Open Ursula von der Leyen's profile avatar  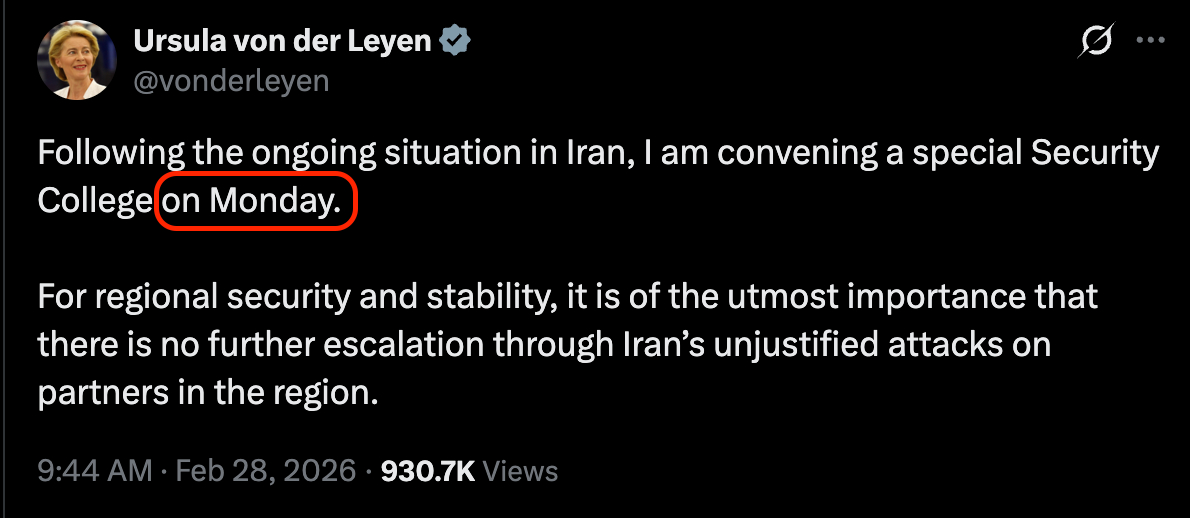[x=72, y=60]
